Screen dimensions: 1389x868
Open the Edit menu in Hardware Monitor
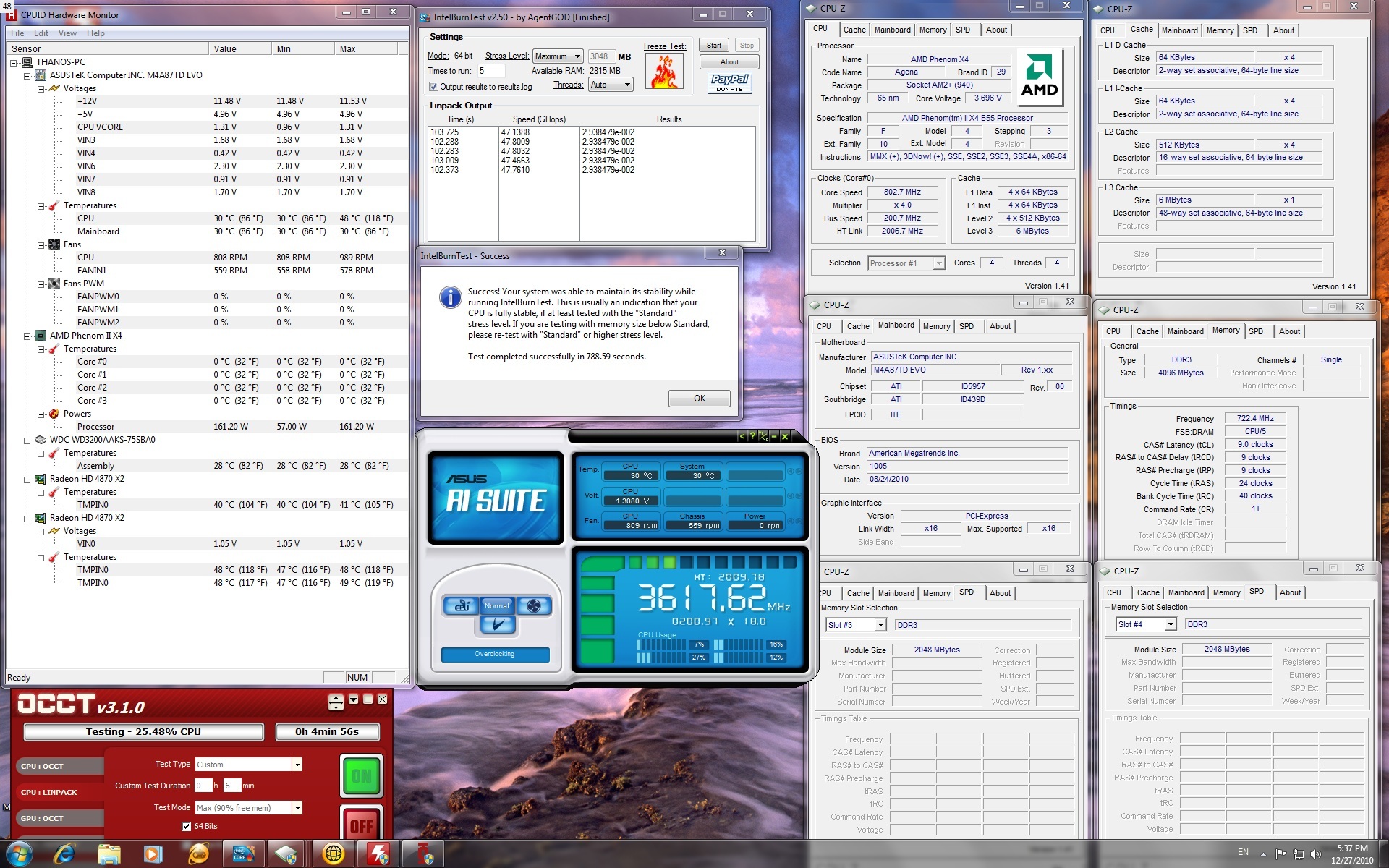click(41, 33)
